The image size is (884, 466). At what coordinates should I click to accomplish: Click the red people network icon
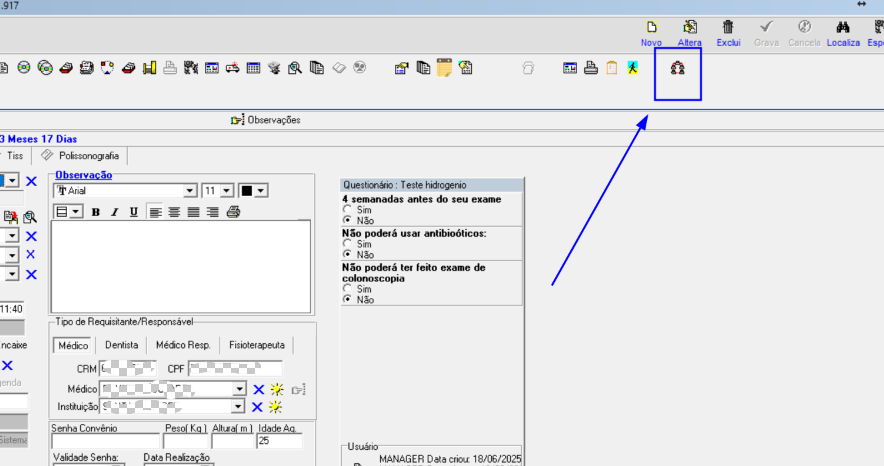click(678, 68)
